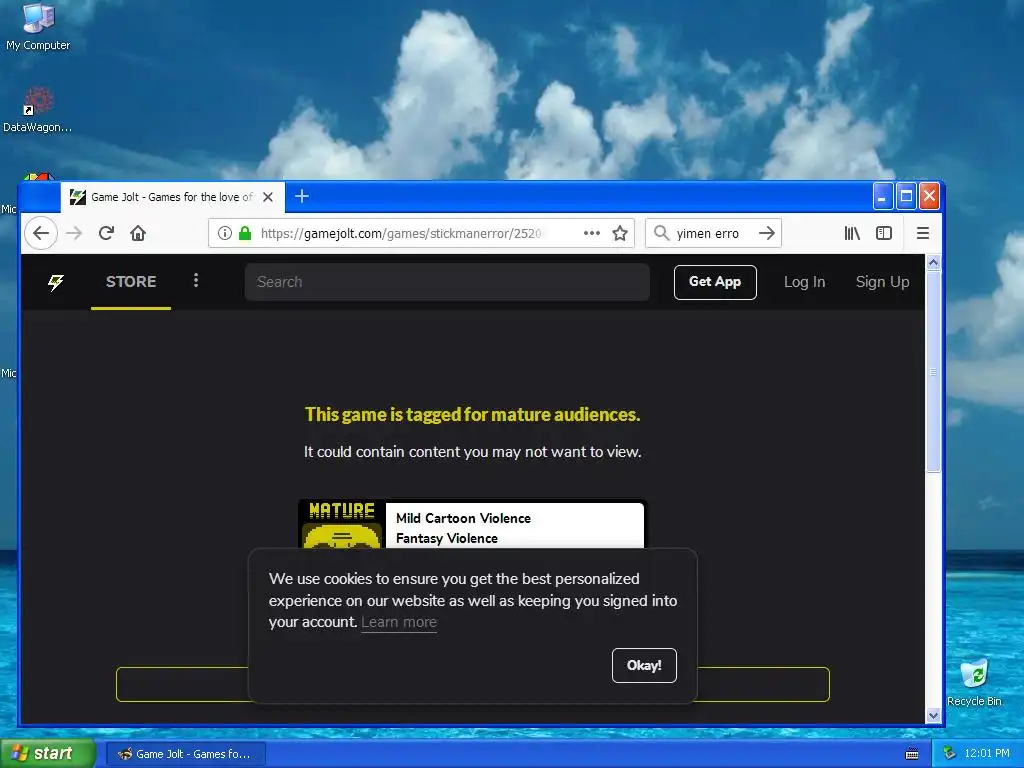Reload the current page
This screenshot has width=1024, height=768.
tap(106, 233)
